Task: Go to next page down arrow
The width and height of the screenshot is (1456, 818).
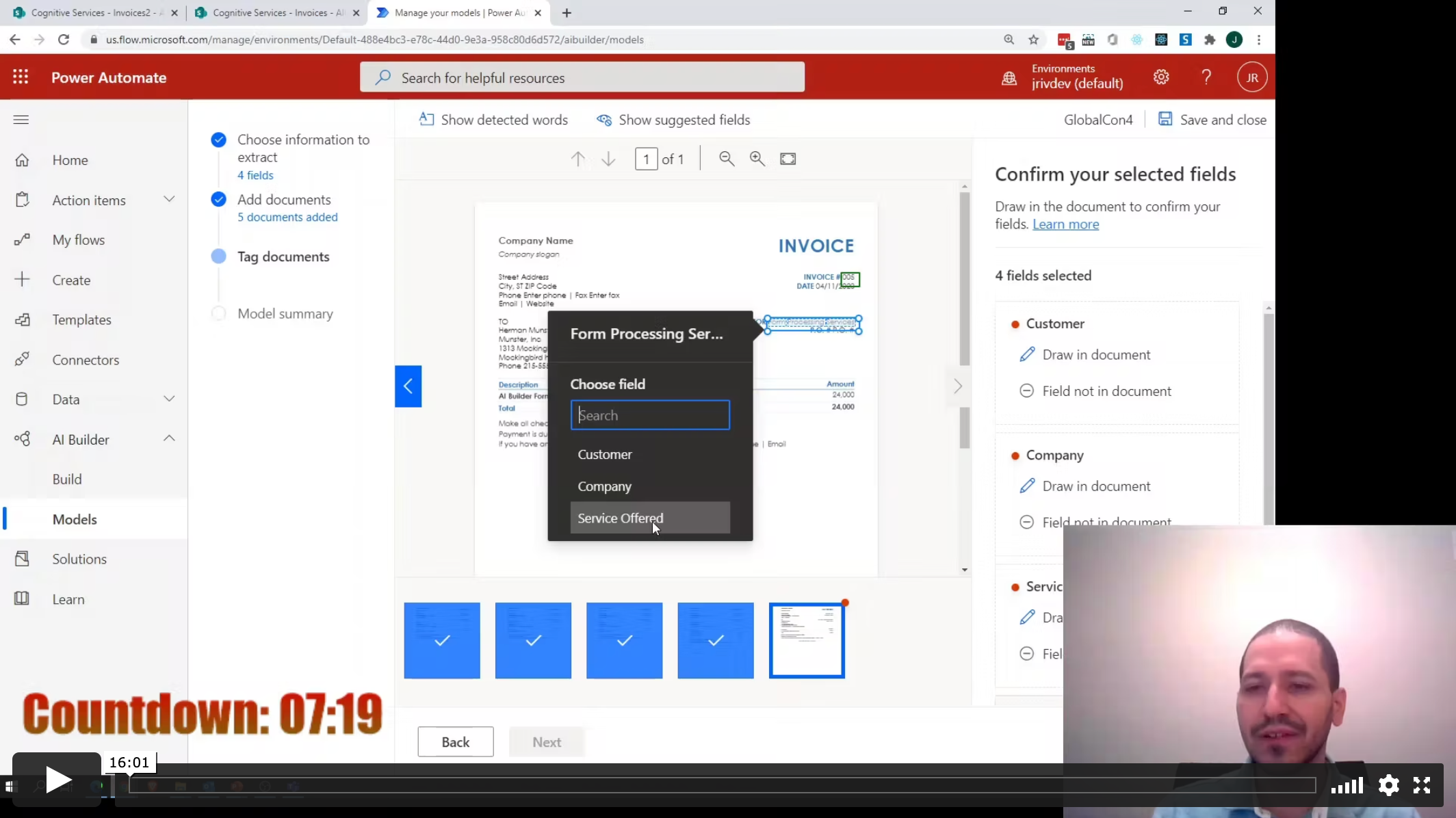Action: pos(608,159)
